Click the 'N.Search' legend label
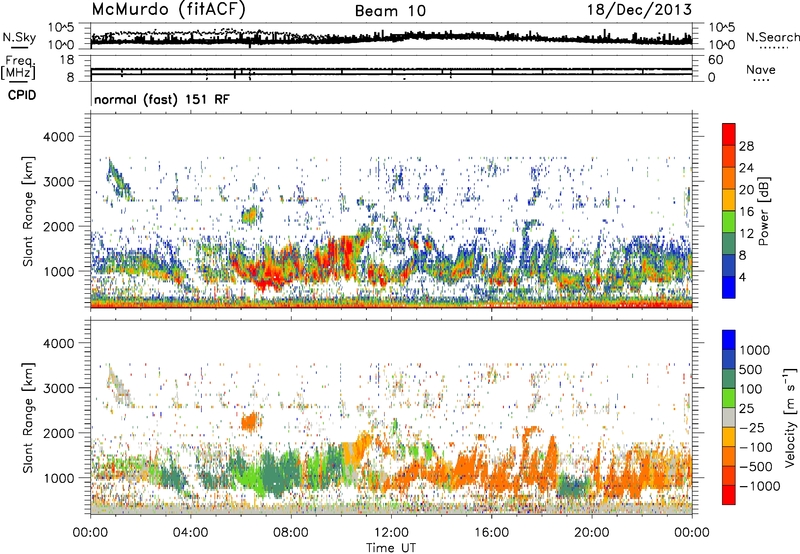The height and width of the screenshot is (554, 800). coord(772,37)
